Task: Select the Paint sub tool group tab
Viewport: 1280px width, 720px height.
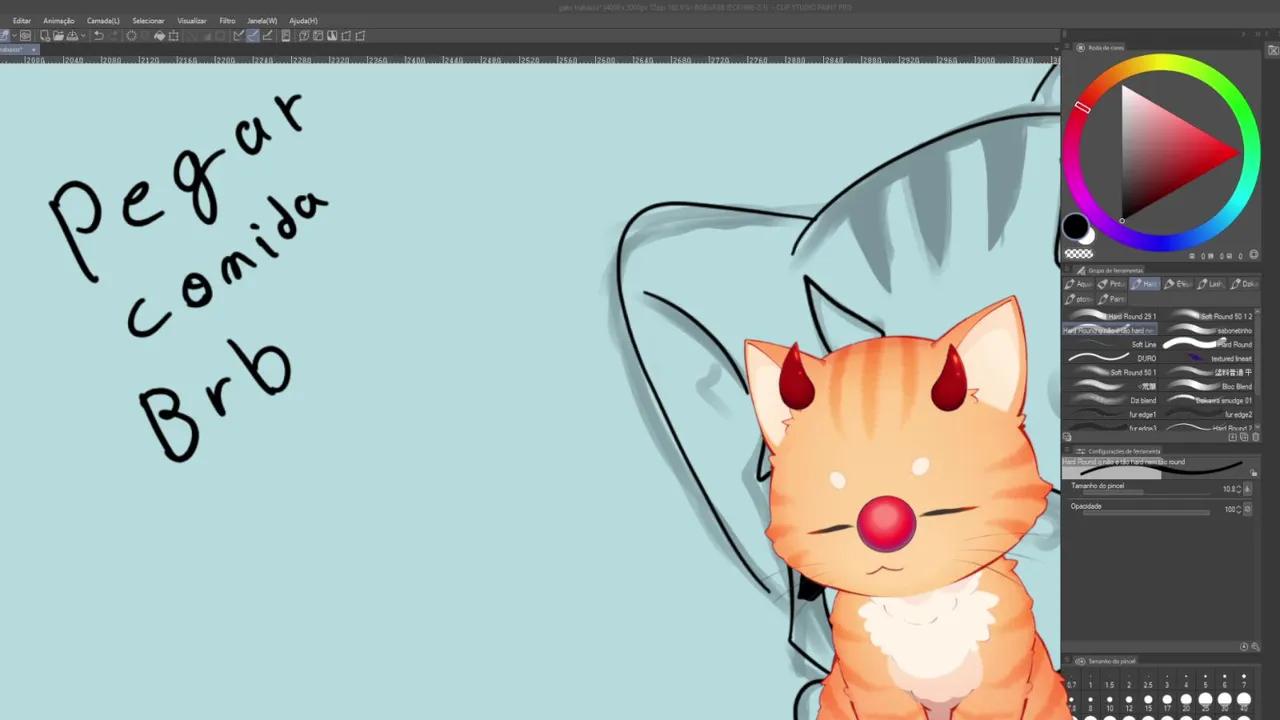Action: pos(1111,299)
